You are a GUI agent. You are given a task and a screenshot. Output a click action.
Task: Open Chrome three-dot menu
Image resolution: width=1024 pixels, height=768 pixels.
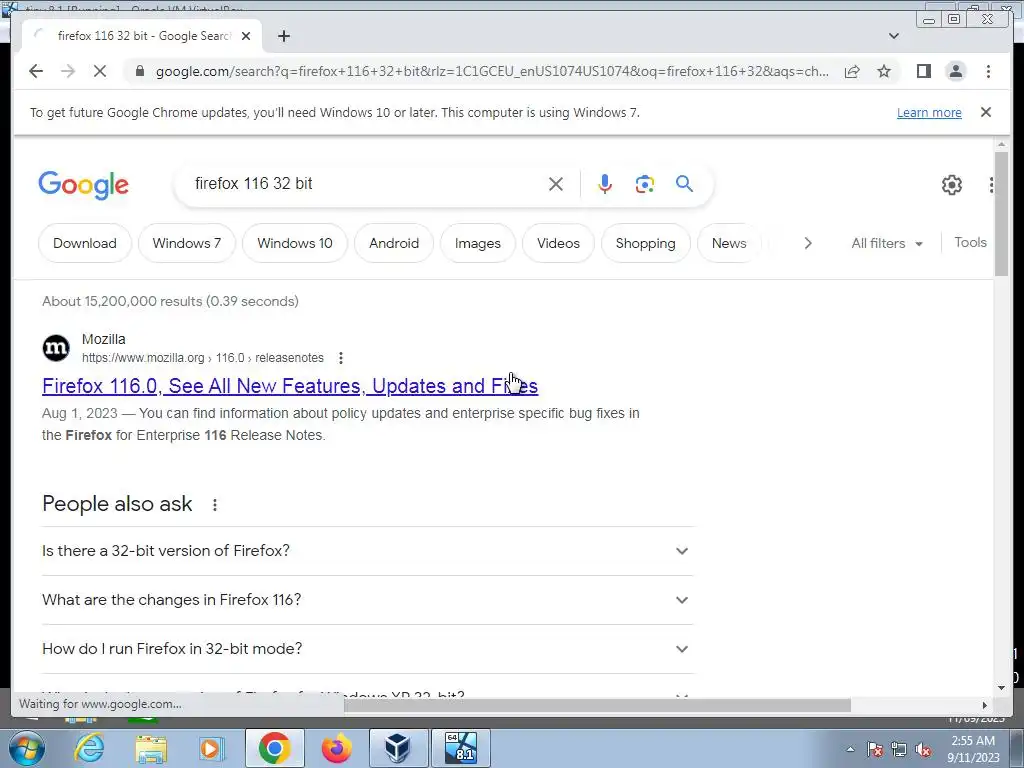click(x=988, y=71)
